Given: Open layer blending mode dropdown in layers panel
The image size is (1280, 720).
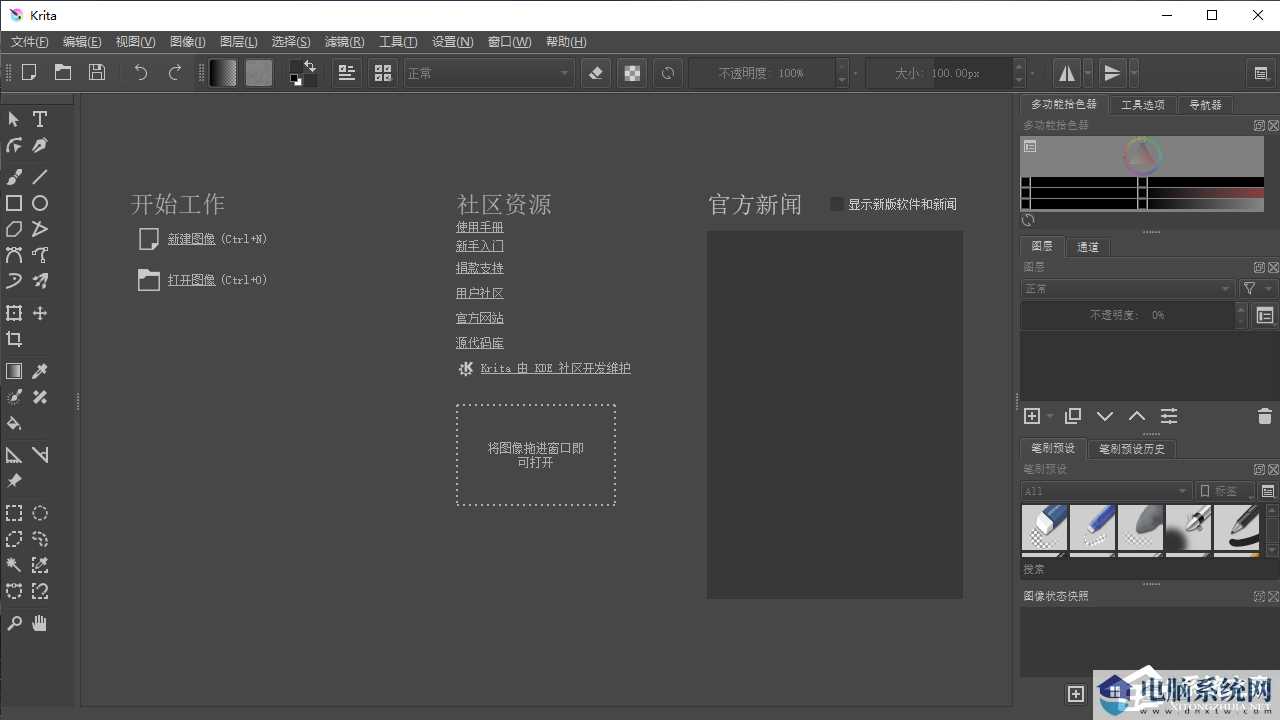Looking at the screenshot, I should 1127,288.
